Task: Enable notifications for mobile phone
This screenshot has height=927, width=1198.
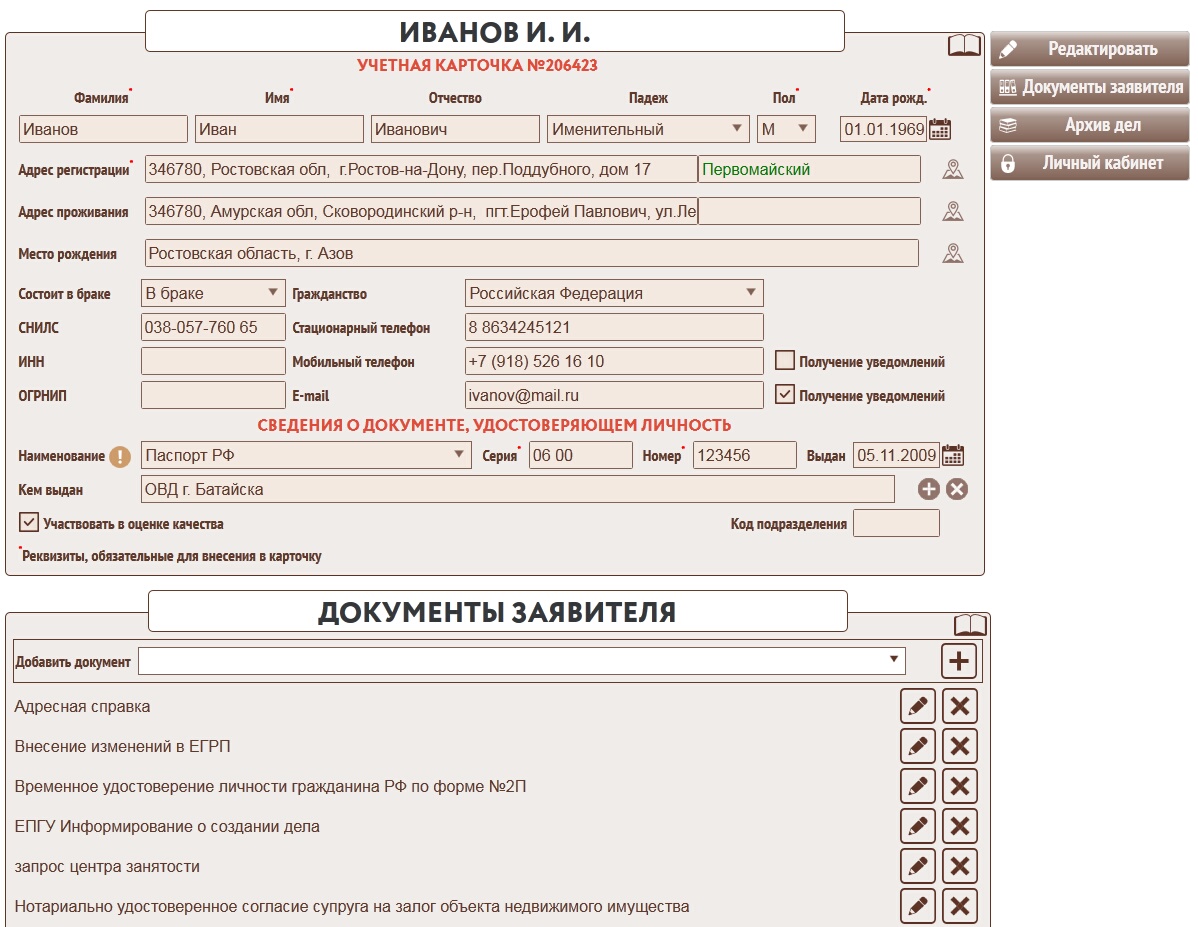Action: pyautogui.click(x=785, y=361)
